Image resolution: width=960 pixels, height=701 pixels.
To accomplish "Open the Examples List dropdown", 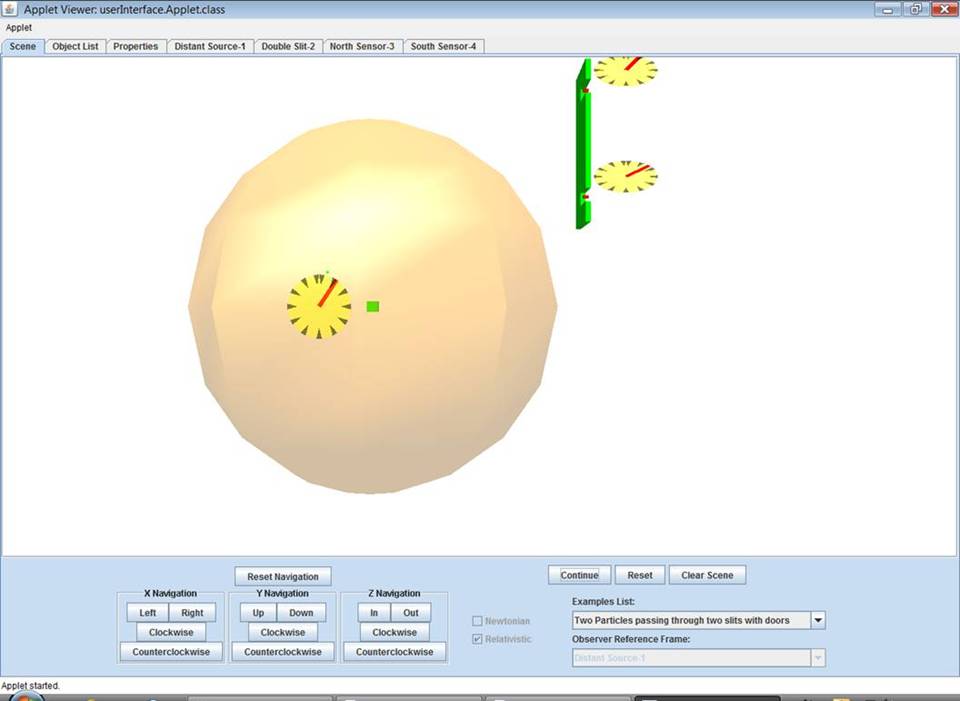I will click(x=816, y=620).
